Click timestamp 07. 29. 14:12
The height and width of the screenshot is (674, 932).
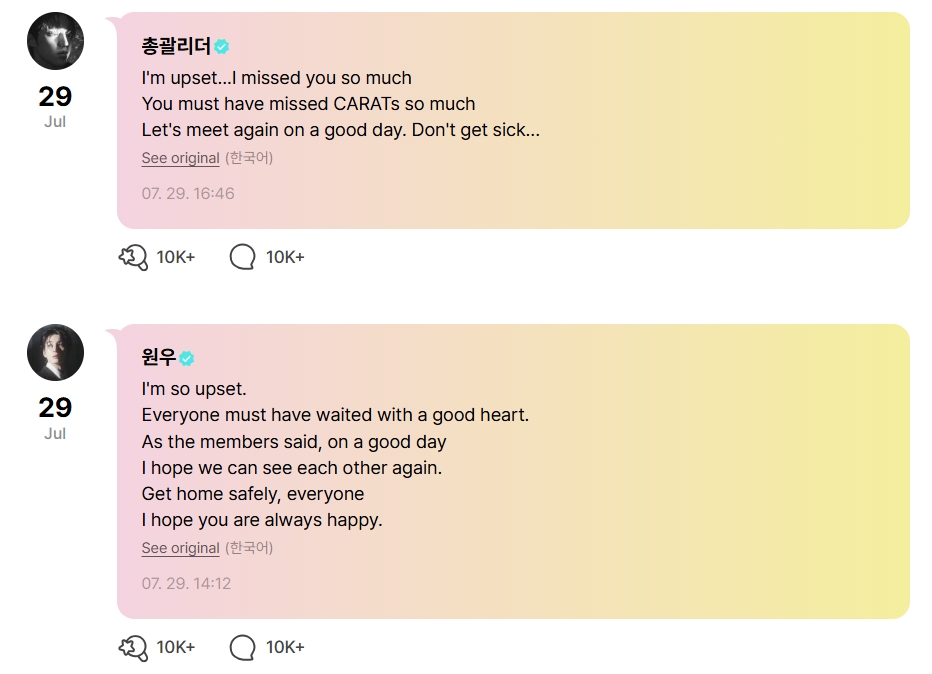(186, 584)
